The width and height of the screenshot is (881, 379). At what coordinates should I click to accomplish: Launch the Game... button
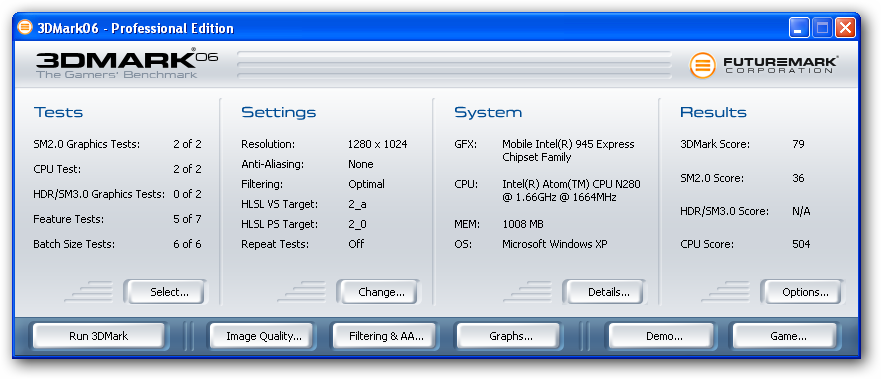[x=785, y=336]
